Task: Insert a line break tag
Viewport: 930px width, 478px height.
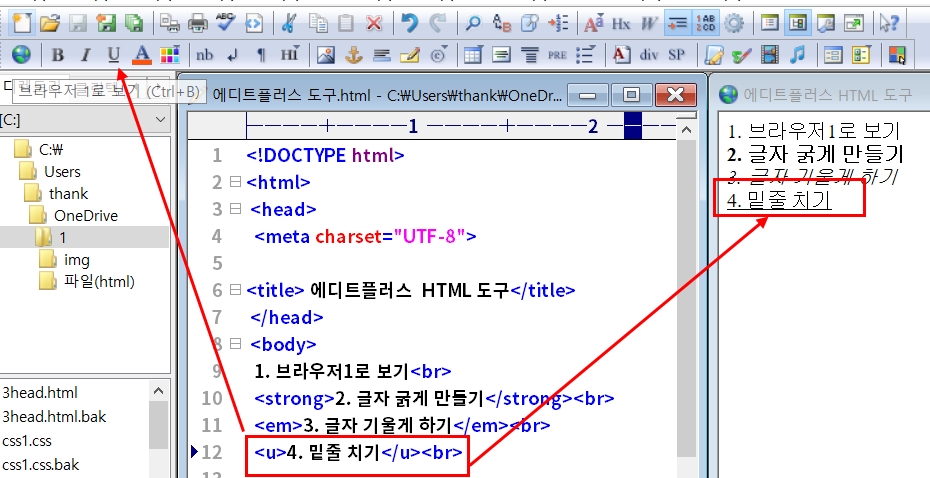Action: pyautogui.click(x=233, y=55)
